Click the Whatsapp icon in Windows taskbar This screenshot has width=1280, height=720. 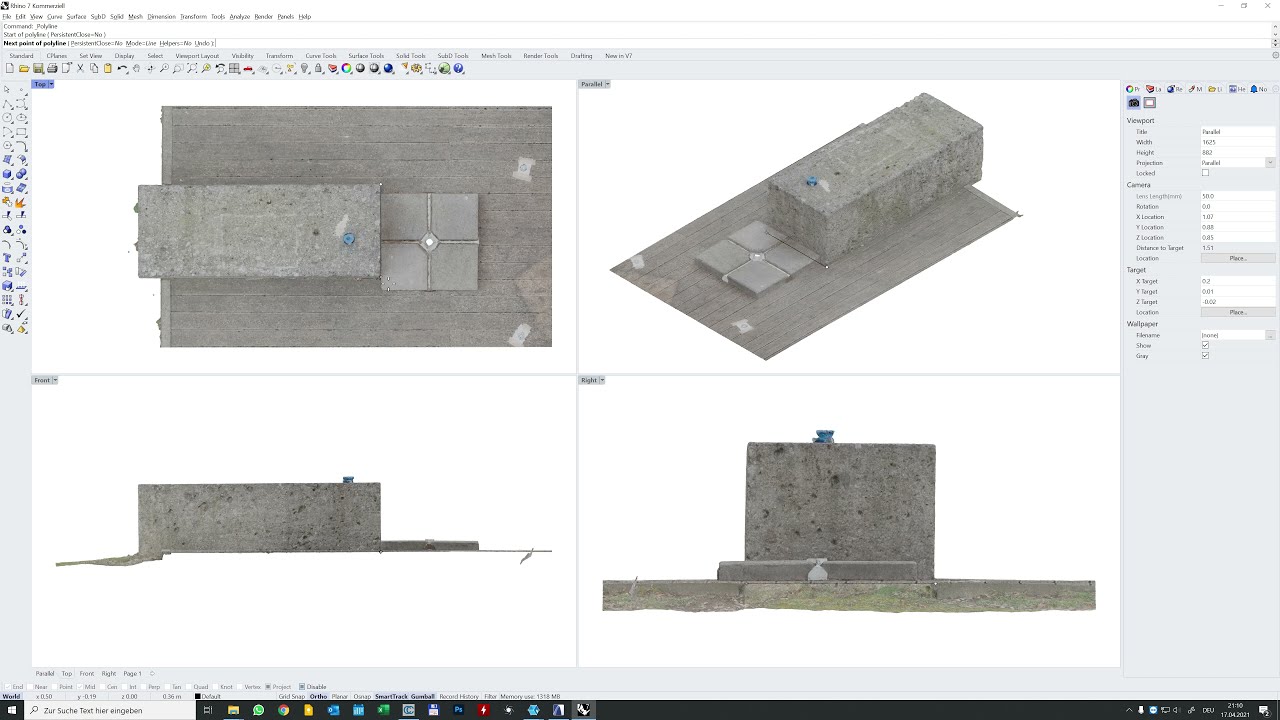pyautogui.click(x=258, y=710)
